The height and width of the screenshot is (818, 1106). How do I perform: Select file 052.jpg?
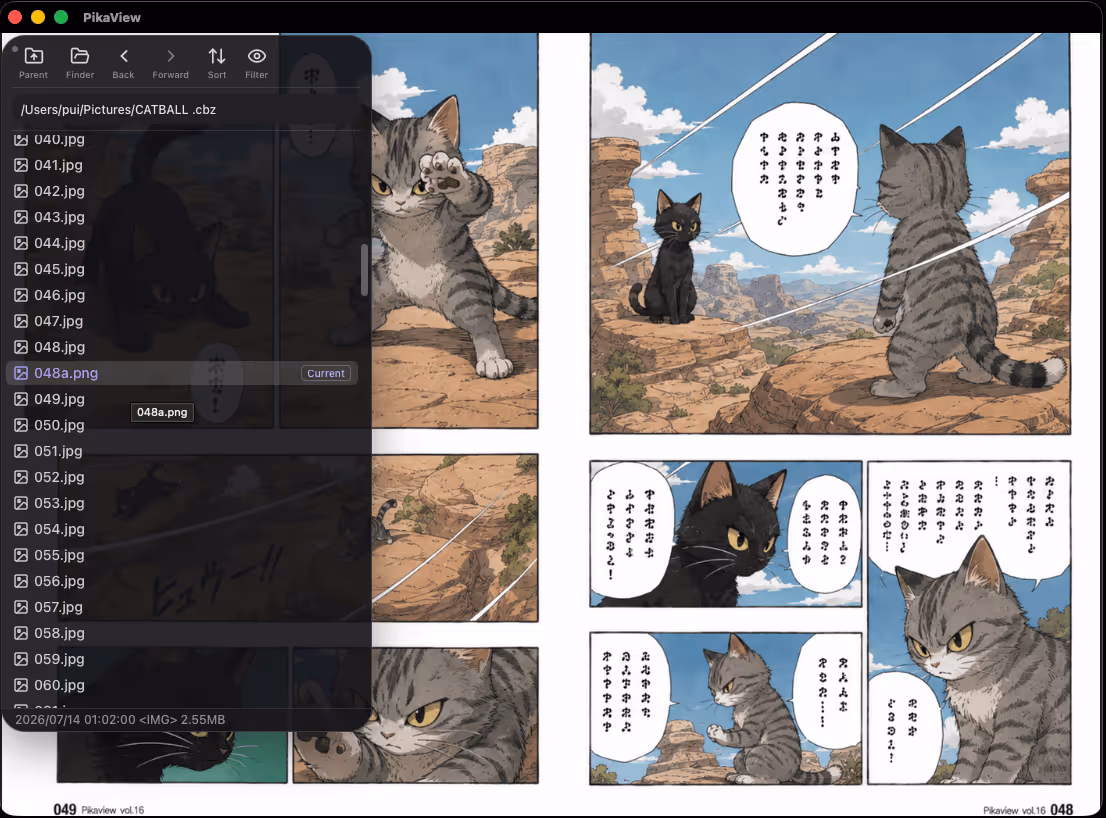pyautogui.click(x=182, y=477)
